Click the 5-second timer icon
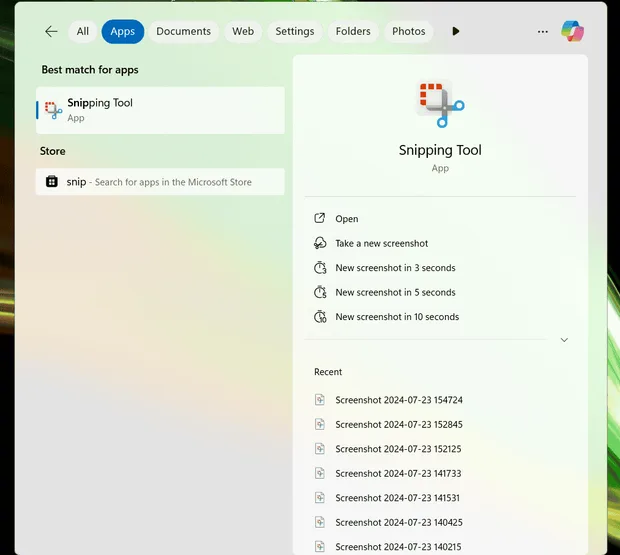Screen dimensions: 620x555 click(320, 292)
